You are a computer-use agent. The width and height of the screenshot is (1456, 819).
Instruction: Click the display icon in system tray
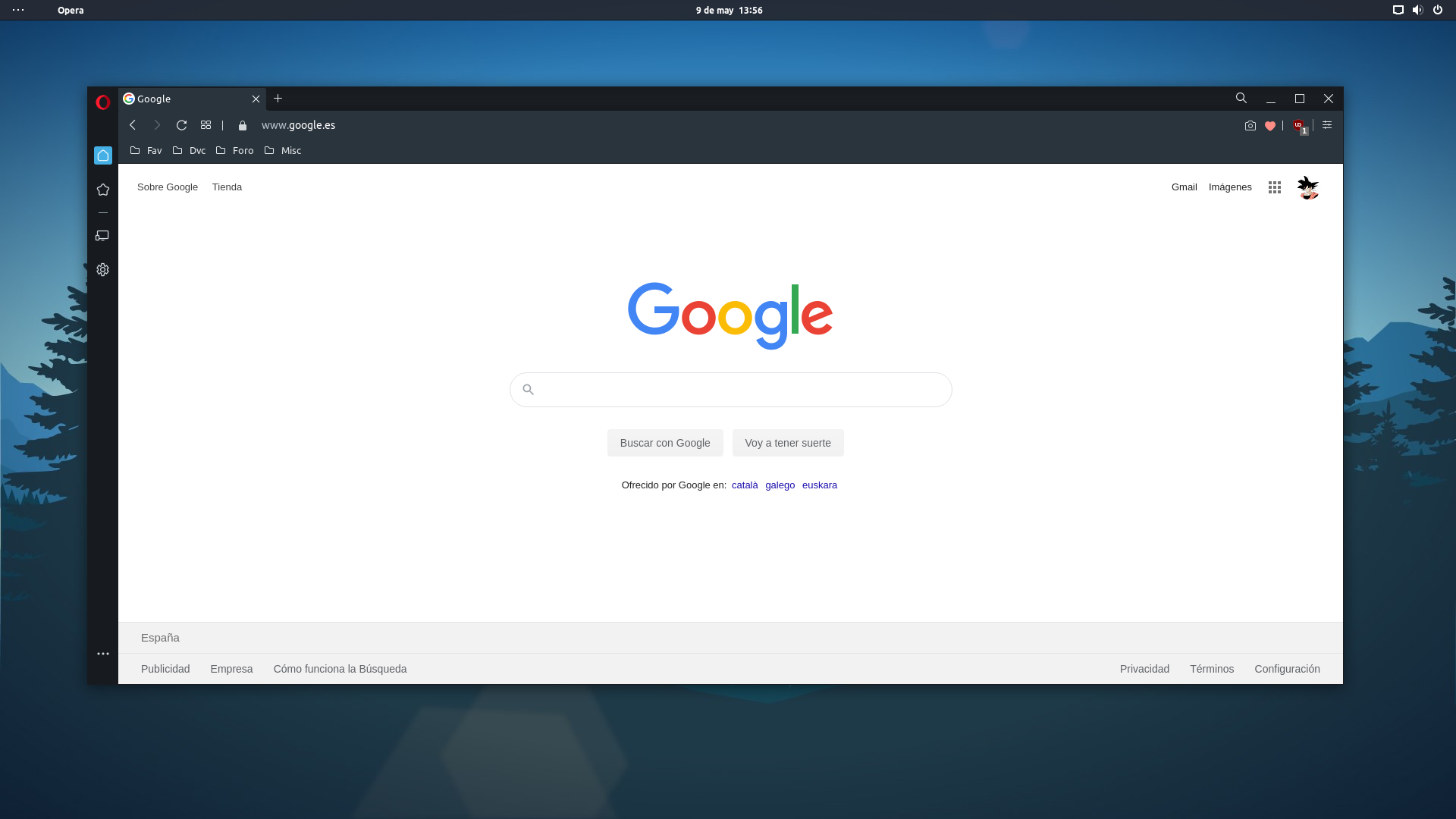tap(1398, 10)
